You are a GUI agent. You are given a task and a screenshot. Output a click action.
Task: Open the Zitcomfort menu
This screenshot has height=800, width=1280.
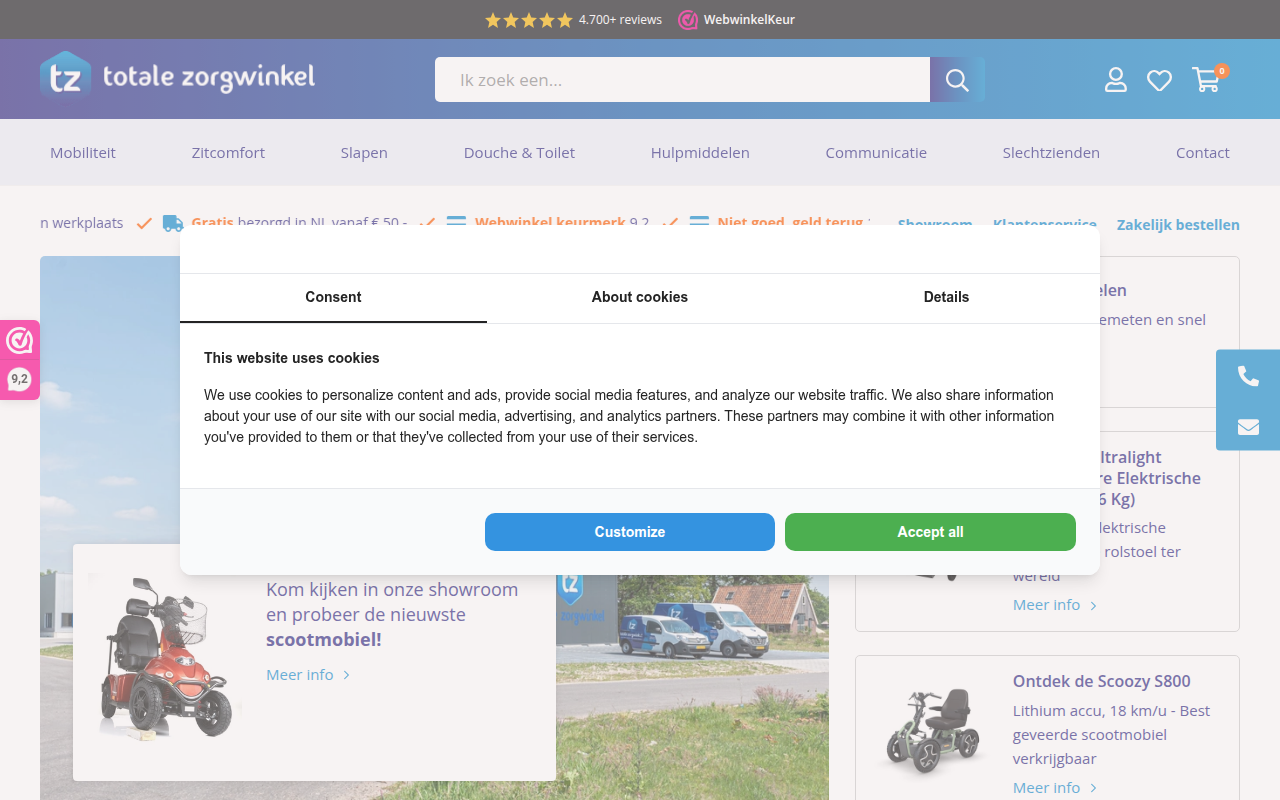228,152
